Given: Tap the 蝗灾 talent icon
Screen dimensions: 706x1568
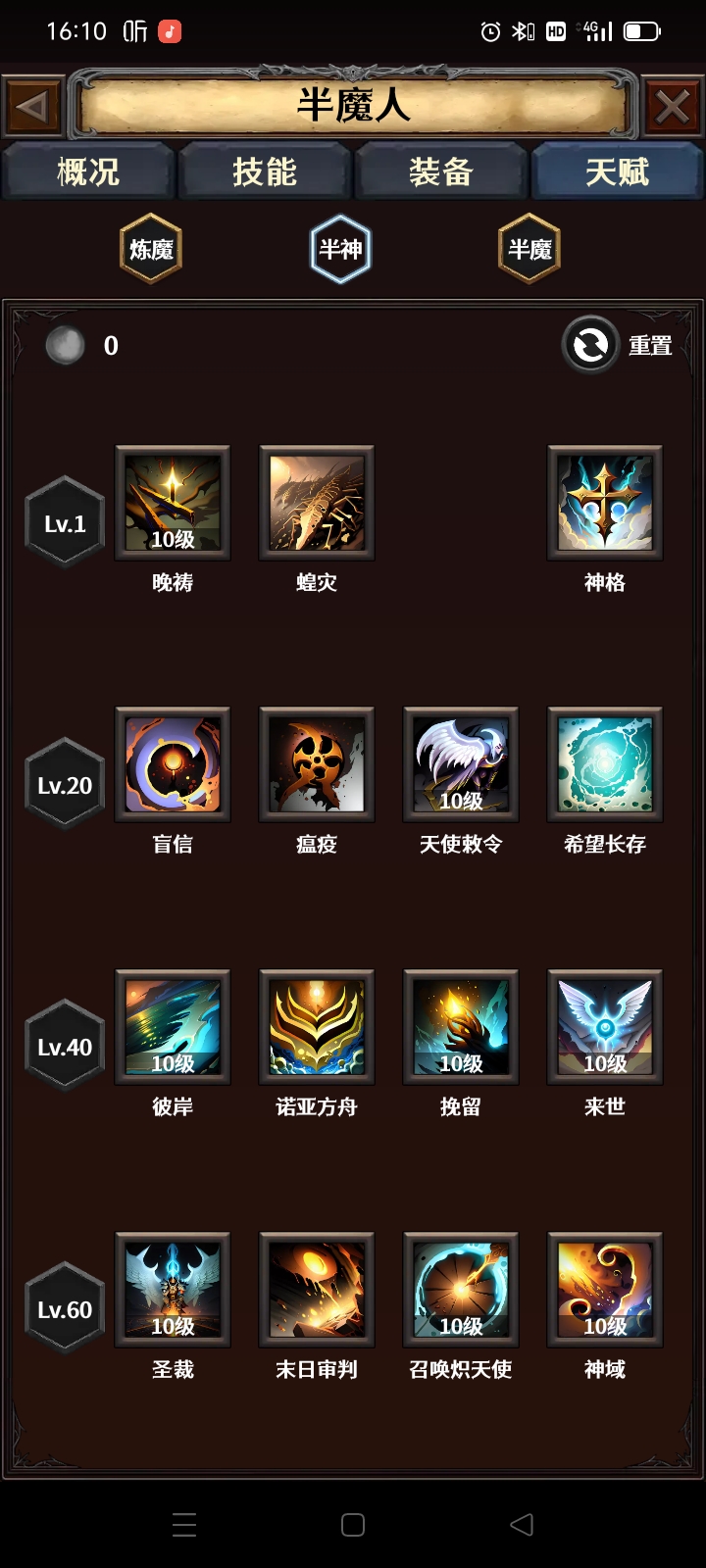Looking at the screenshot, I should coord(317,503).
